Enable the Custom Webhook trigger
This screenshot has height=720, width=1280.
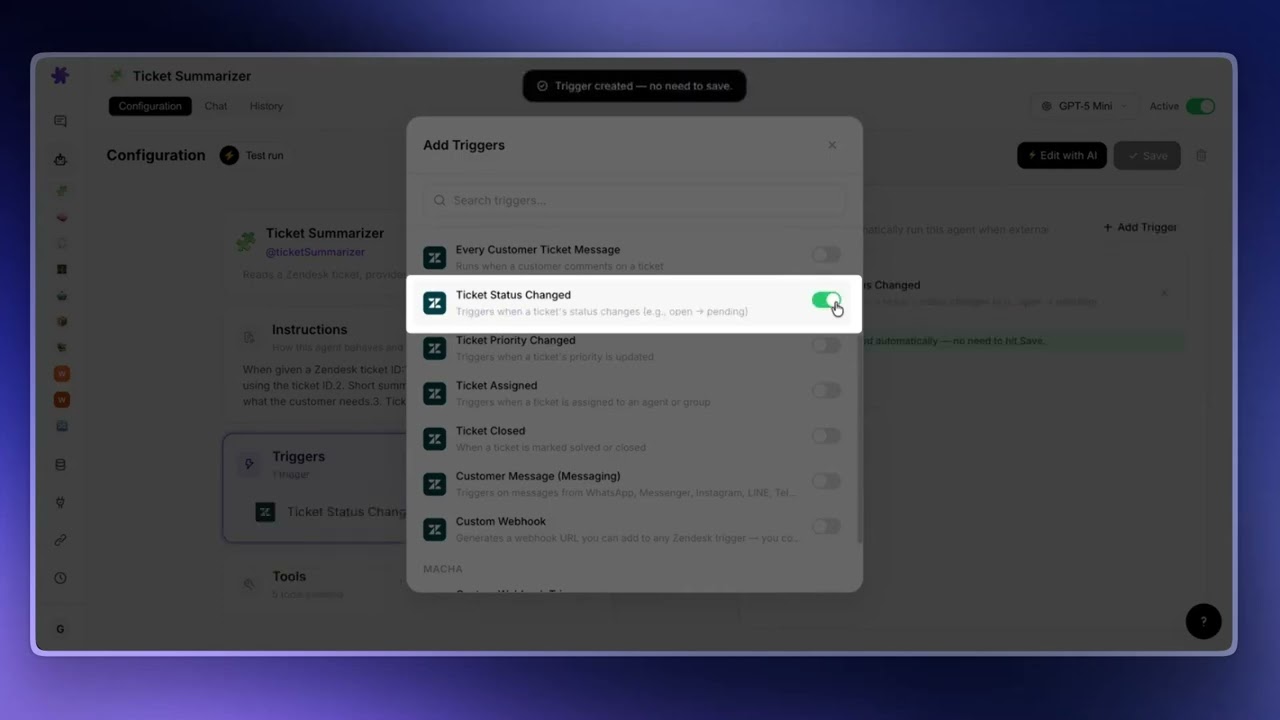826,526
